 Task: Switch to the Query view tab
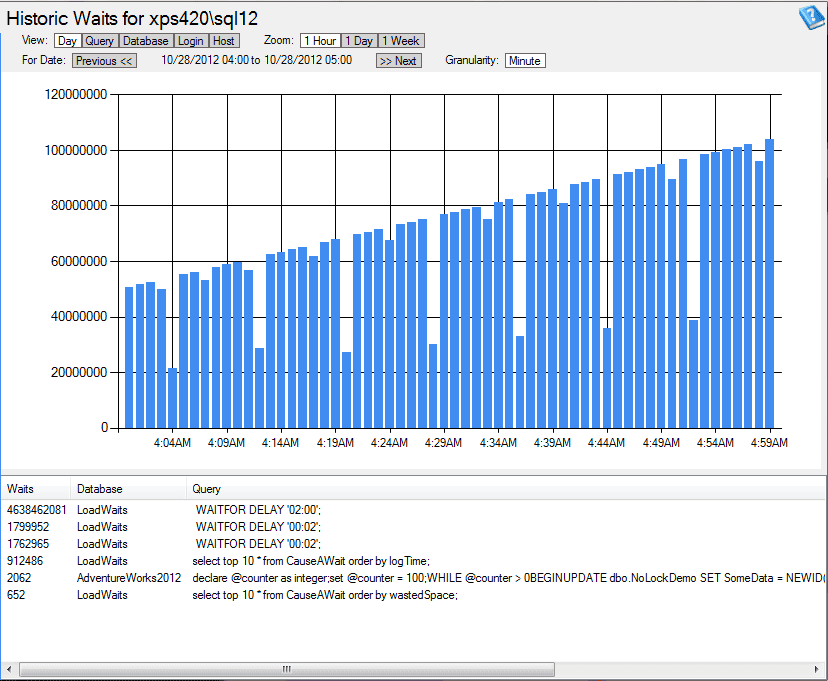103,41
